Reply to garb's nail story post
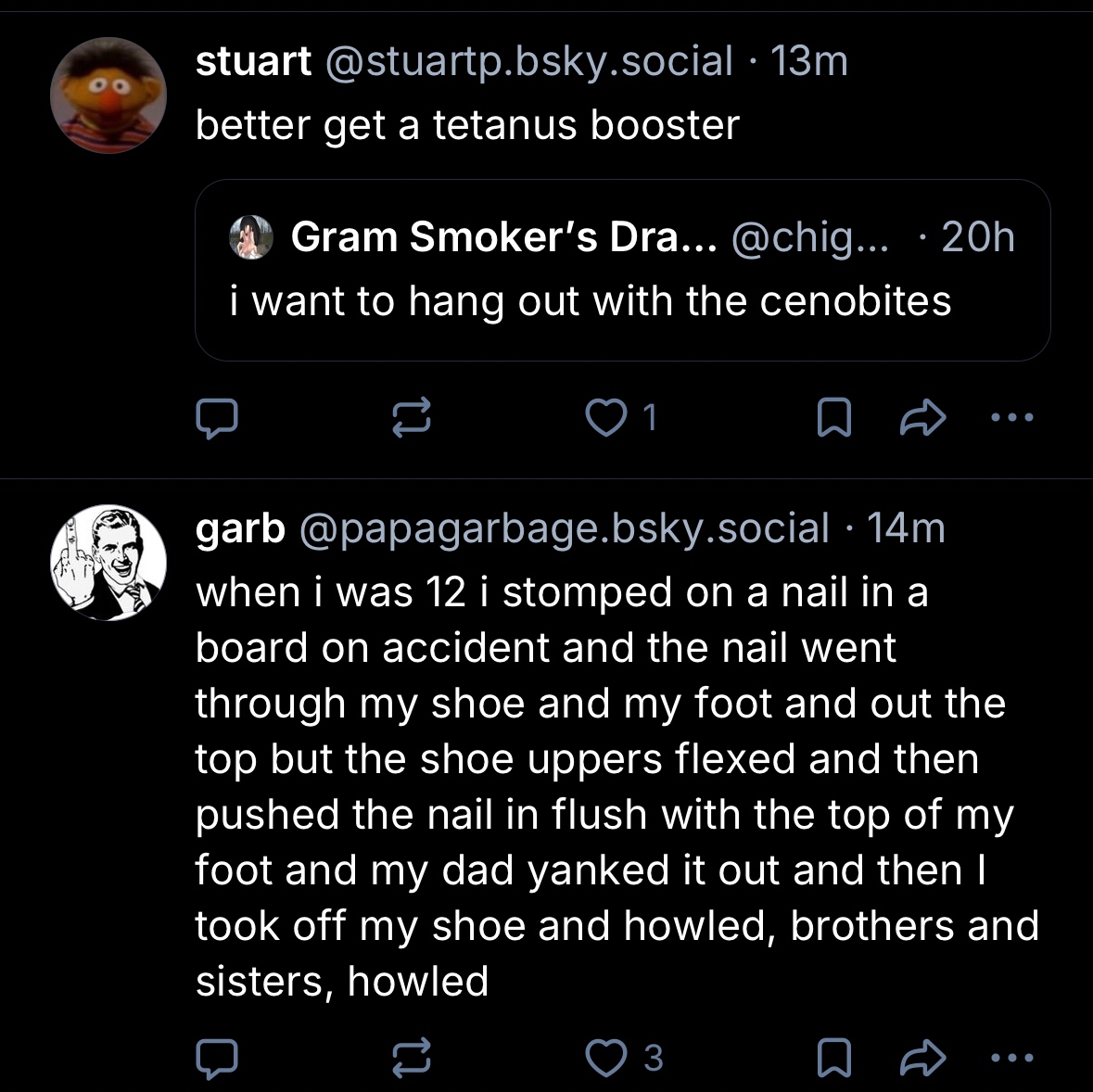The image size is (1093, 1092). [x=217, y=1059]
